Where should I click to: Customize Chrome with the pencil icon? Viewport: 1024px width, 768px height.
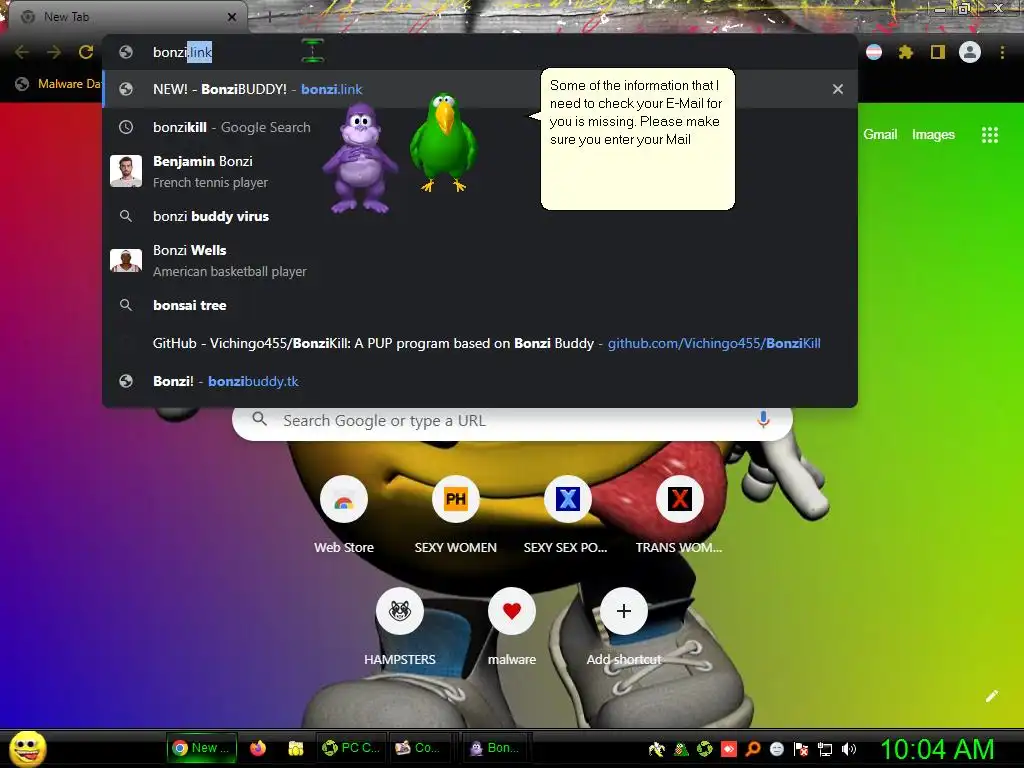point(991,696)
